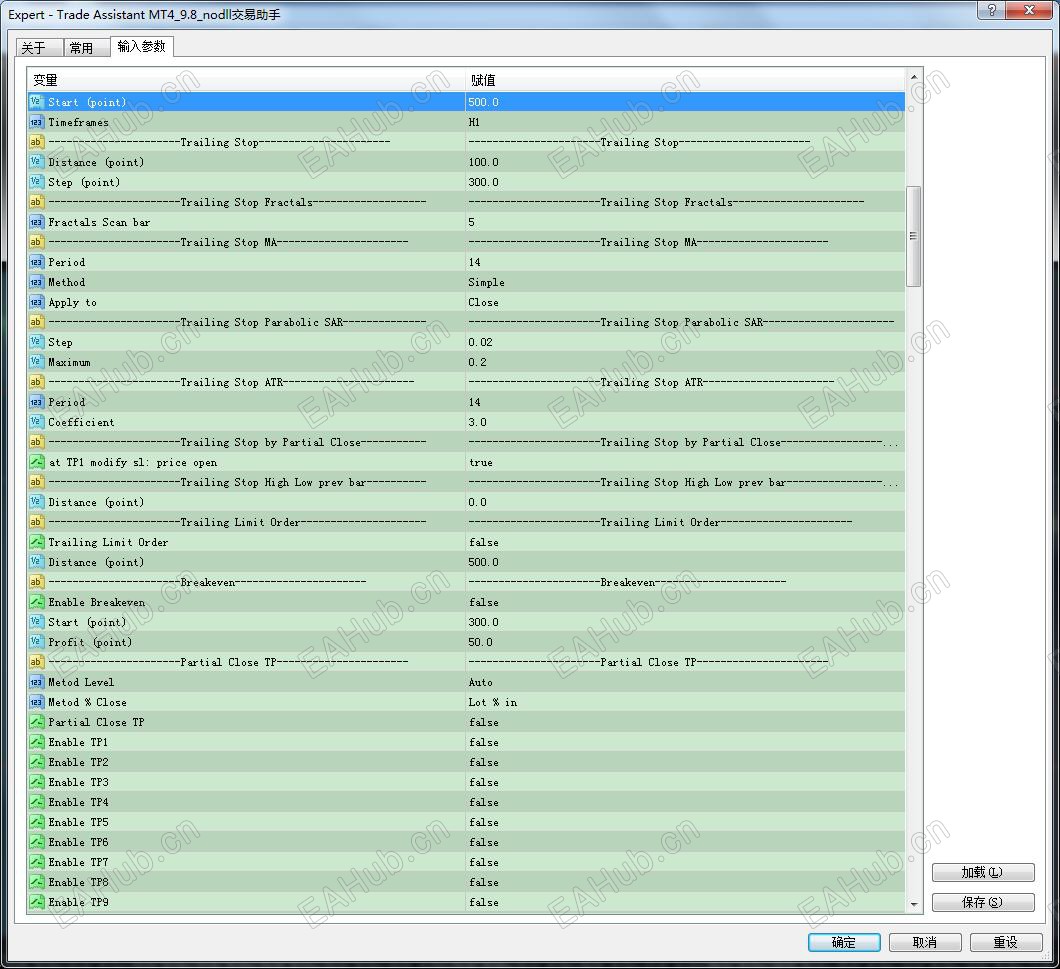Select the 'Partial Close TP' separator label
The height and width of the screenshot is (969, 1060).
228,662
